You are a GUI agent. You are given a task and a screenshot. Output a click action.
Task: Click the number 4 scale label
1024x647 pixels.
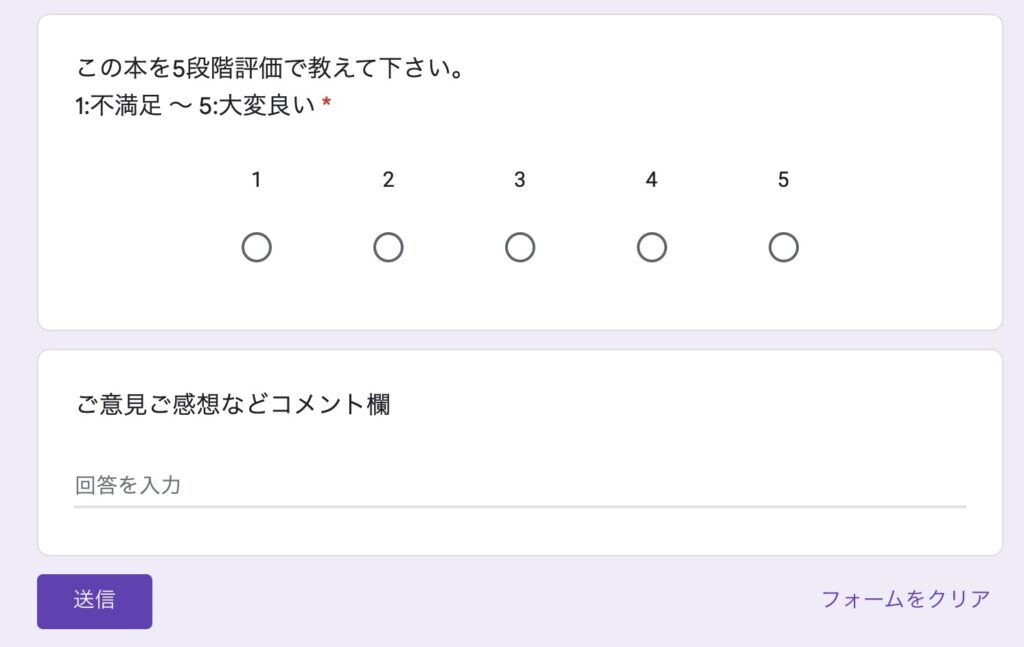coord(652,180)
